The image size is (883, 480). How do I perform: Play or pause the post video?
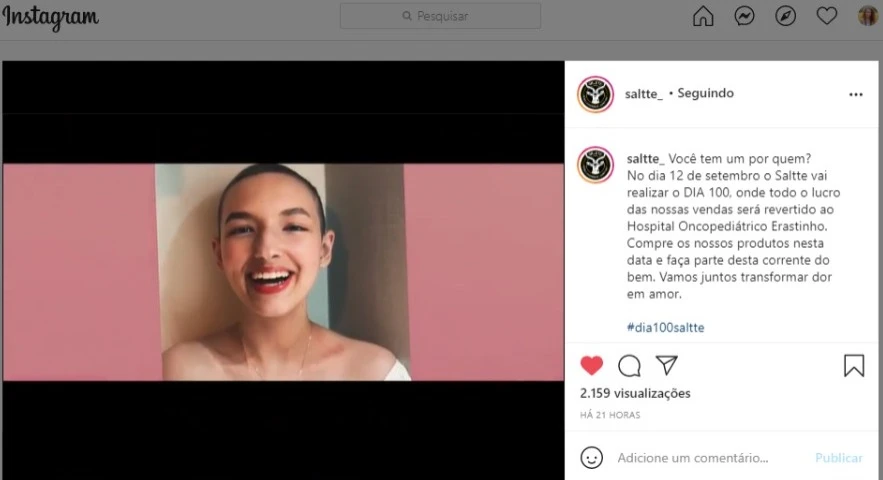283,271
